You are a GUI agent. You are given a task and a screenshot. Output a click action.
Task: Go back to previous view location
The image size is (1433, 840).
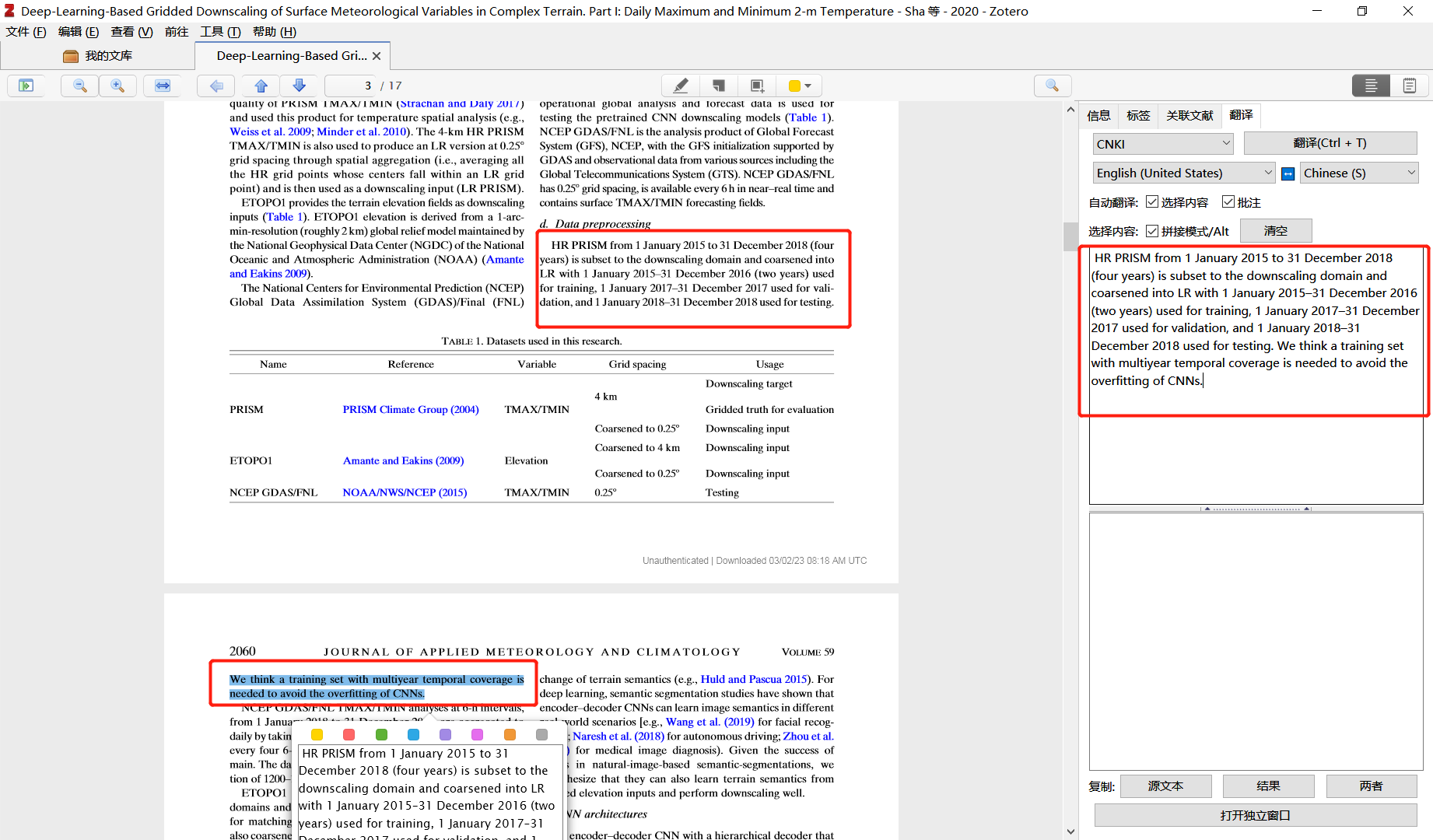click(x=216, y=86)
